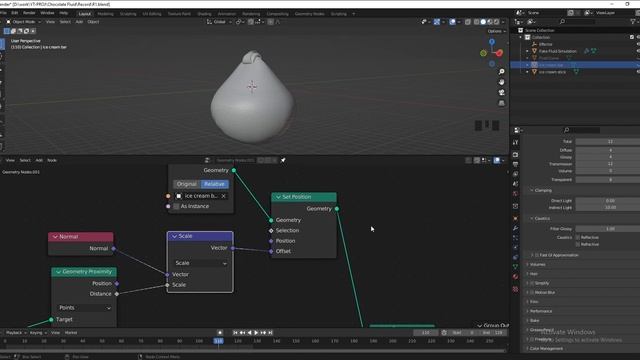Open the Marker menu in timeline
This screenshot has height=360, width=640.
point(71,333)
